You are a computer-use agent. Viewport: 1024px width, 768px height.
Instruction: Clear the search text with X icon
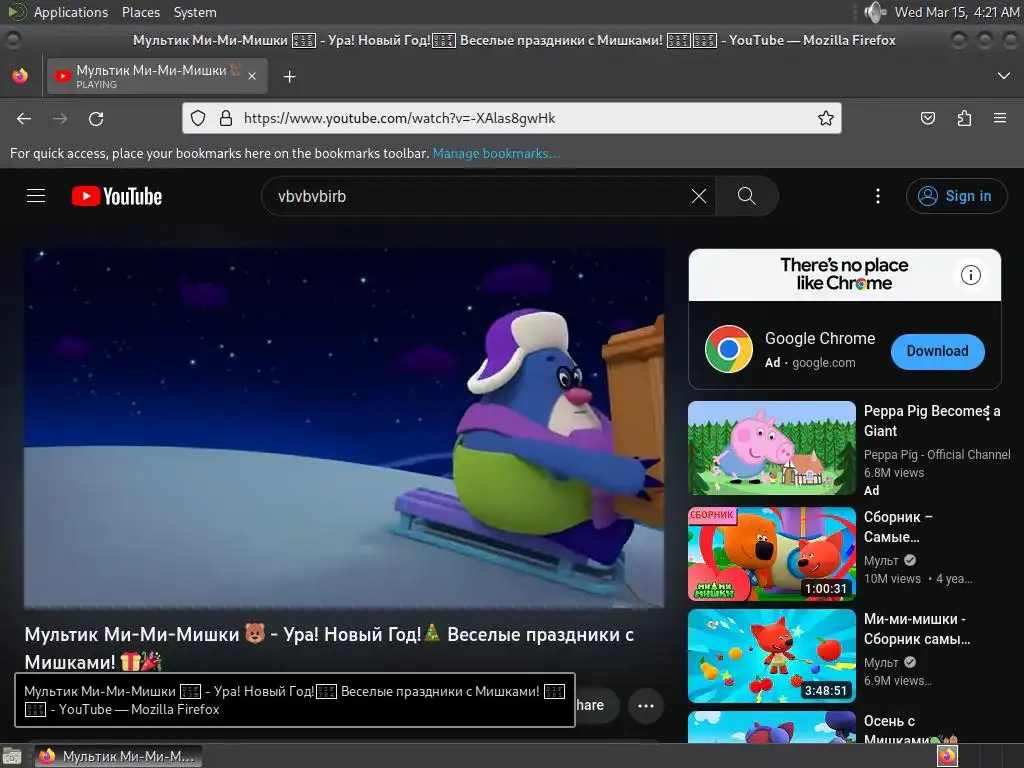coord(699,196)
